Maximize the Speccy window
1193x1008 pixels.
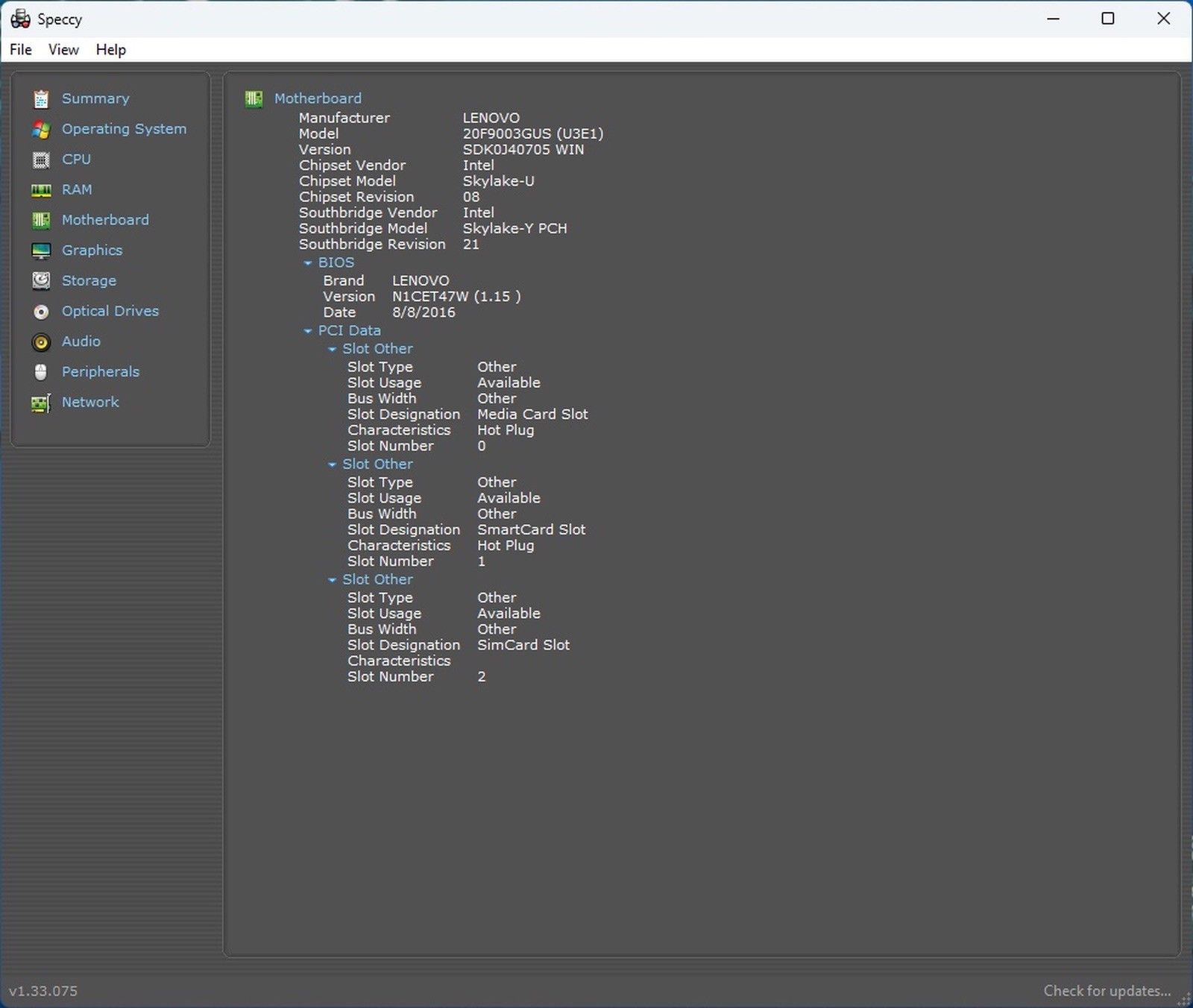pos(1108,19)
